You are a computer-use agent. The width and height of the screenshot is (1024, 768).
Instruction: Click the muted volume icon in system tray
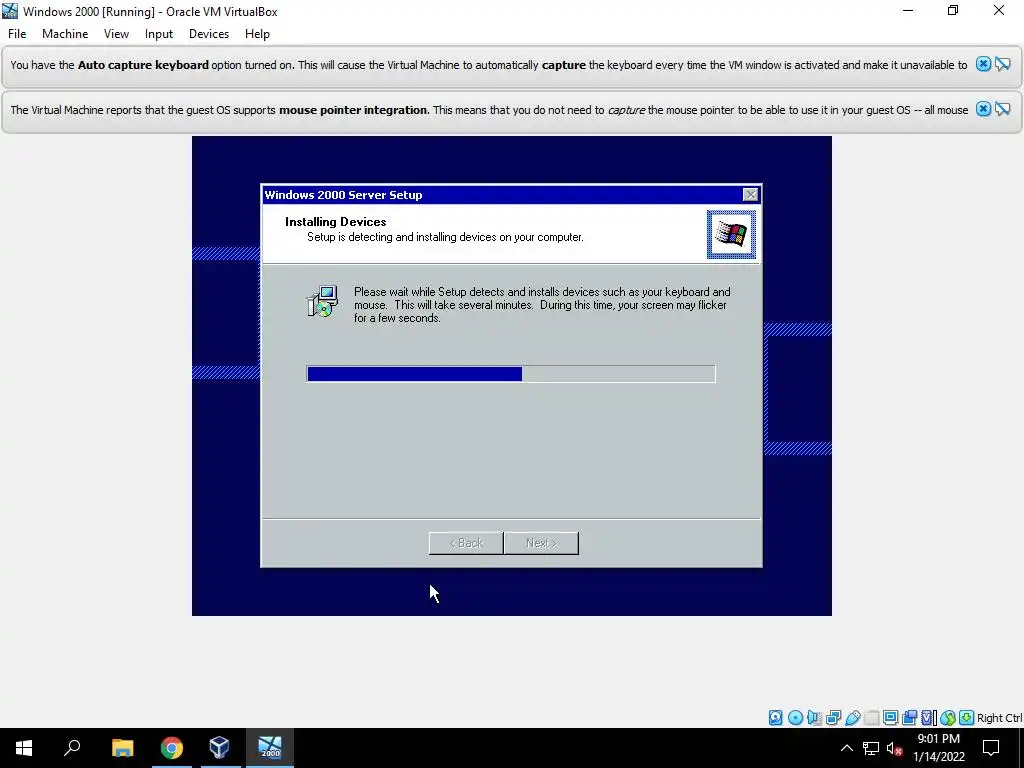(894, 748)
